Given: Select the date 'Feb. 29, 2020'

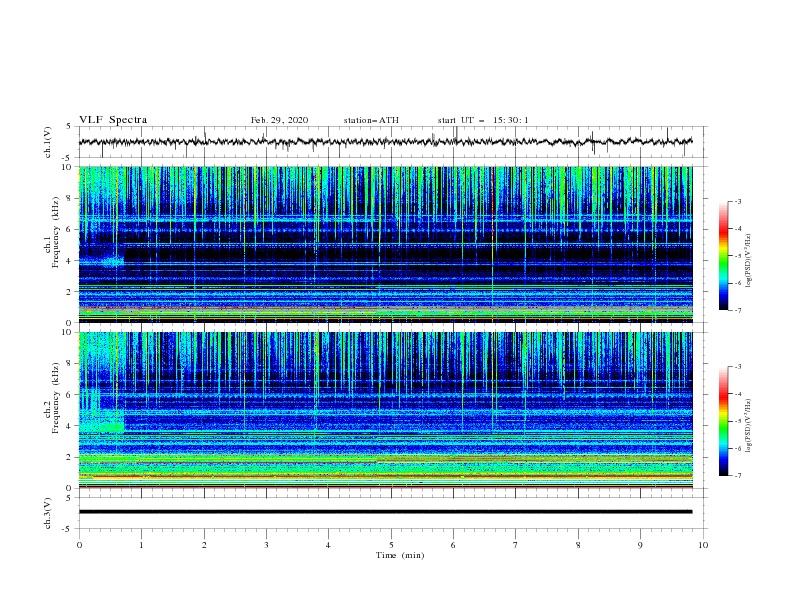Looking at the screenshot, I should tap(279, 120).
